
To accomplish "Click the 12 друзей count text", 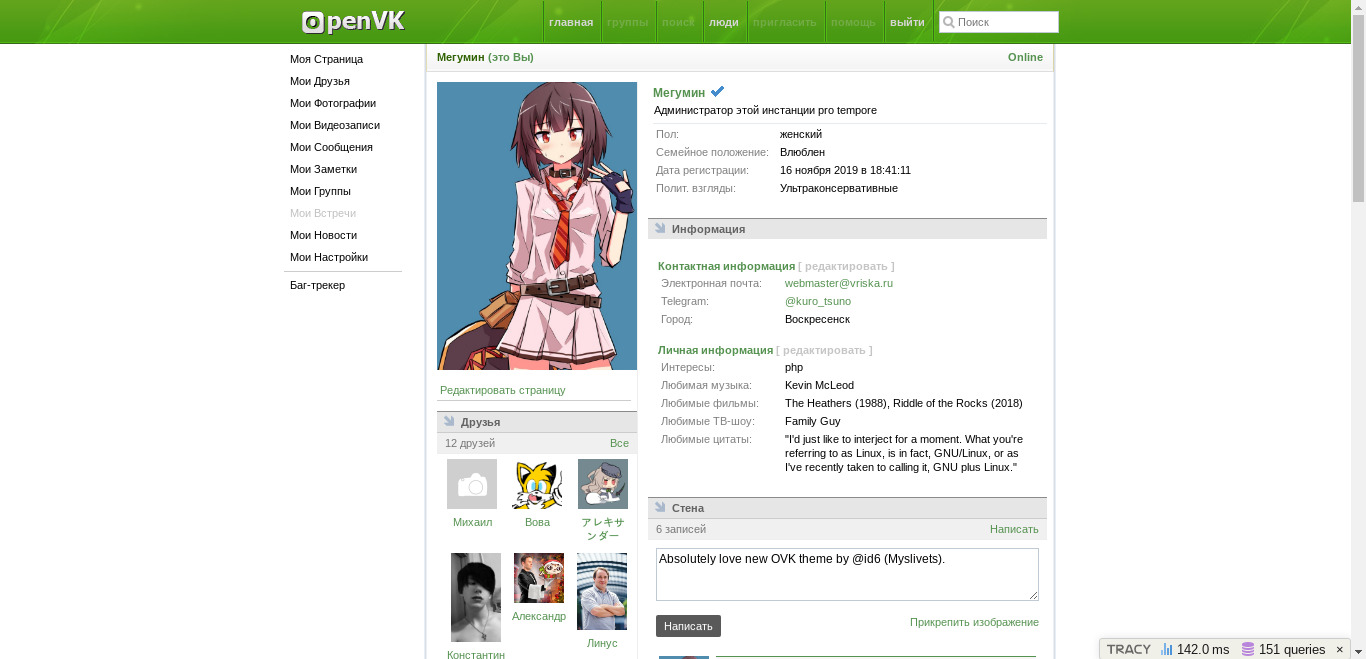I will tap(470, 443).
